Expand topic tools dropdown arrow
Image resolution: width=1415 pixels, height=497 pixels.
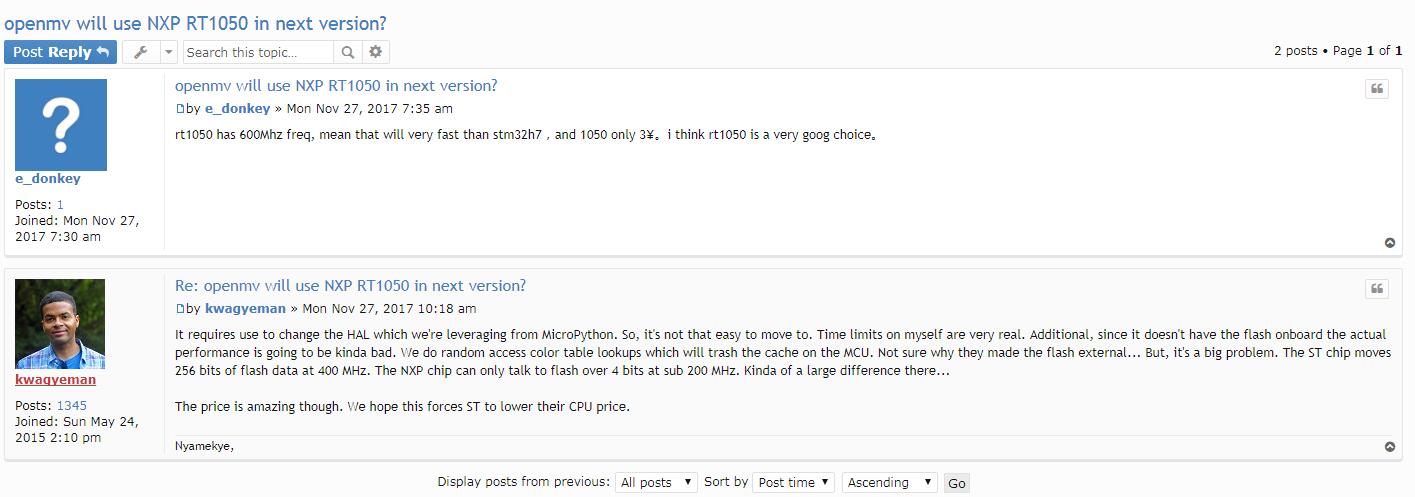coord(168,52)
